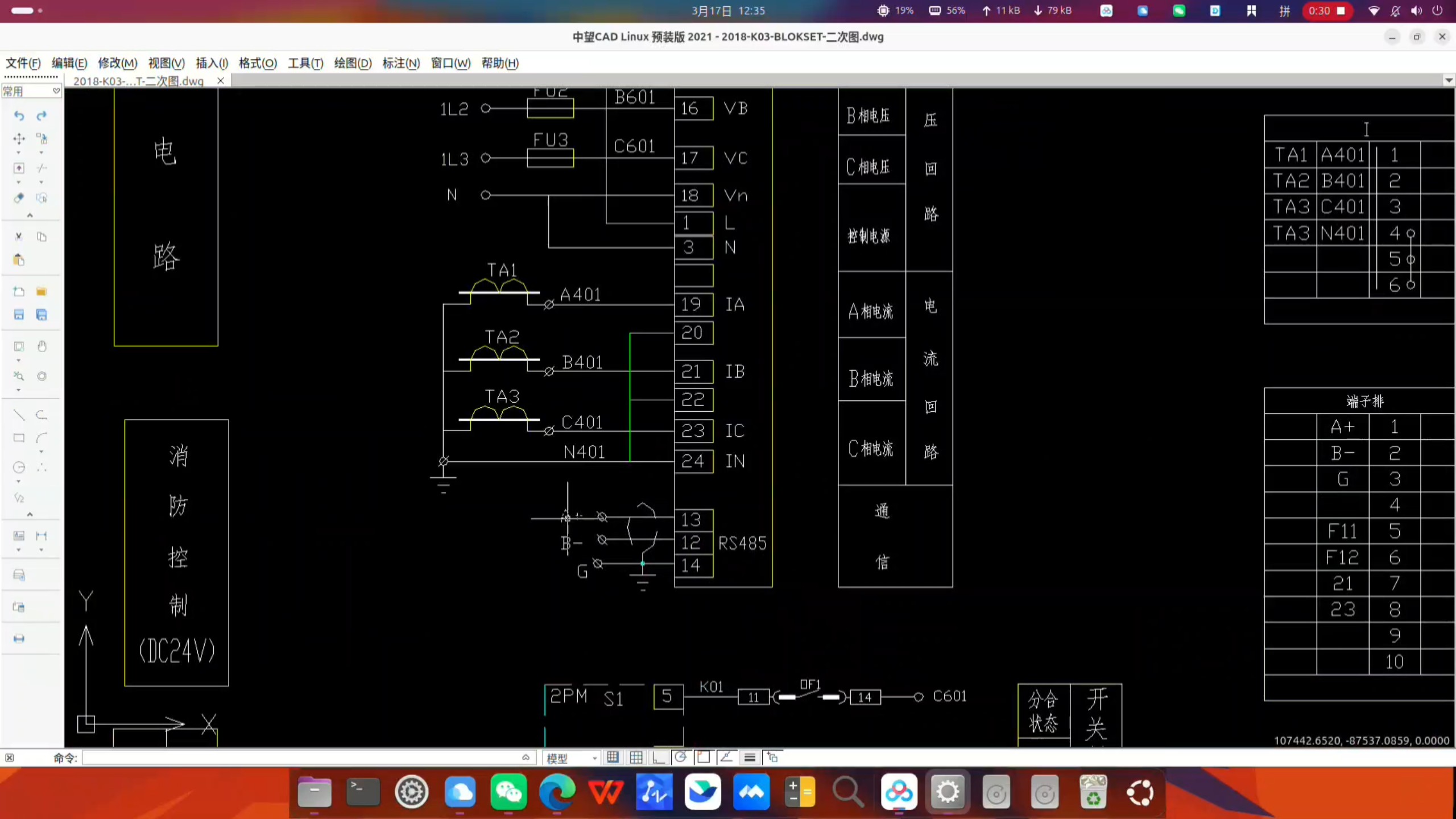Select the Move tool icon

[x=19, y=139]
